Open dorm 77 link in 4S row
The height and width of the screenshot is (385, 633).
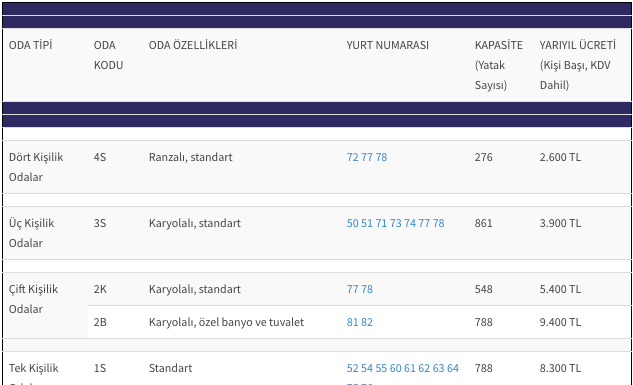tap(367, 157)
